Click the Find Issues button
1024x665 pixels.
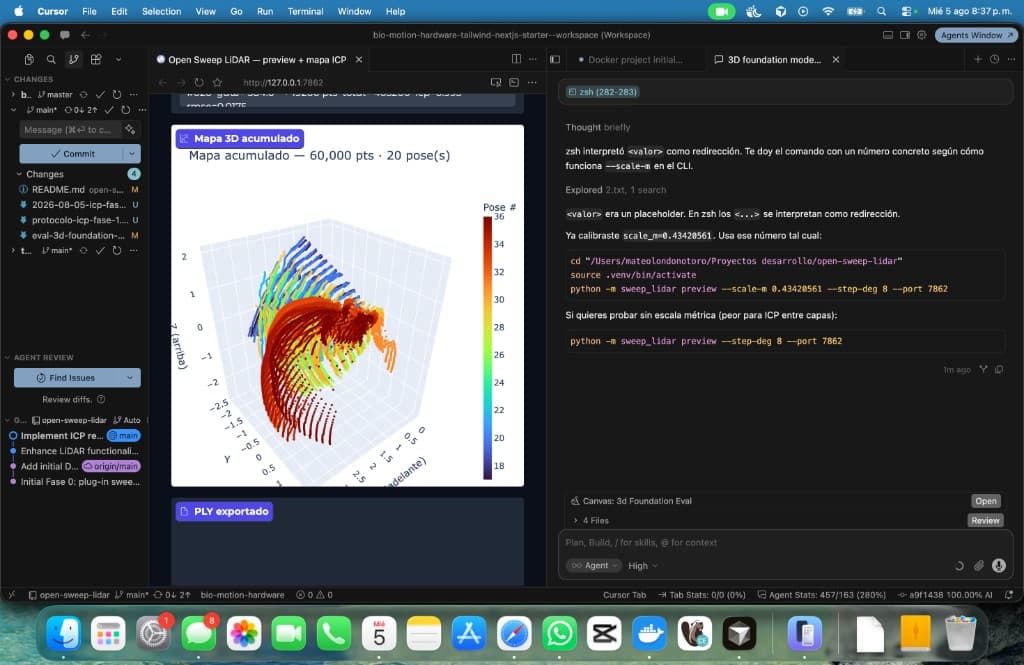tap(67, 378)
